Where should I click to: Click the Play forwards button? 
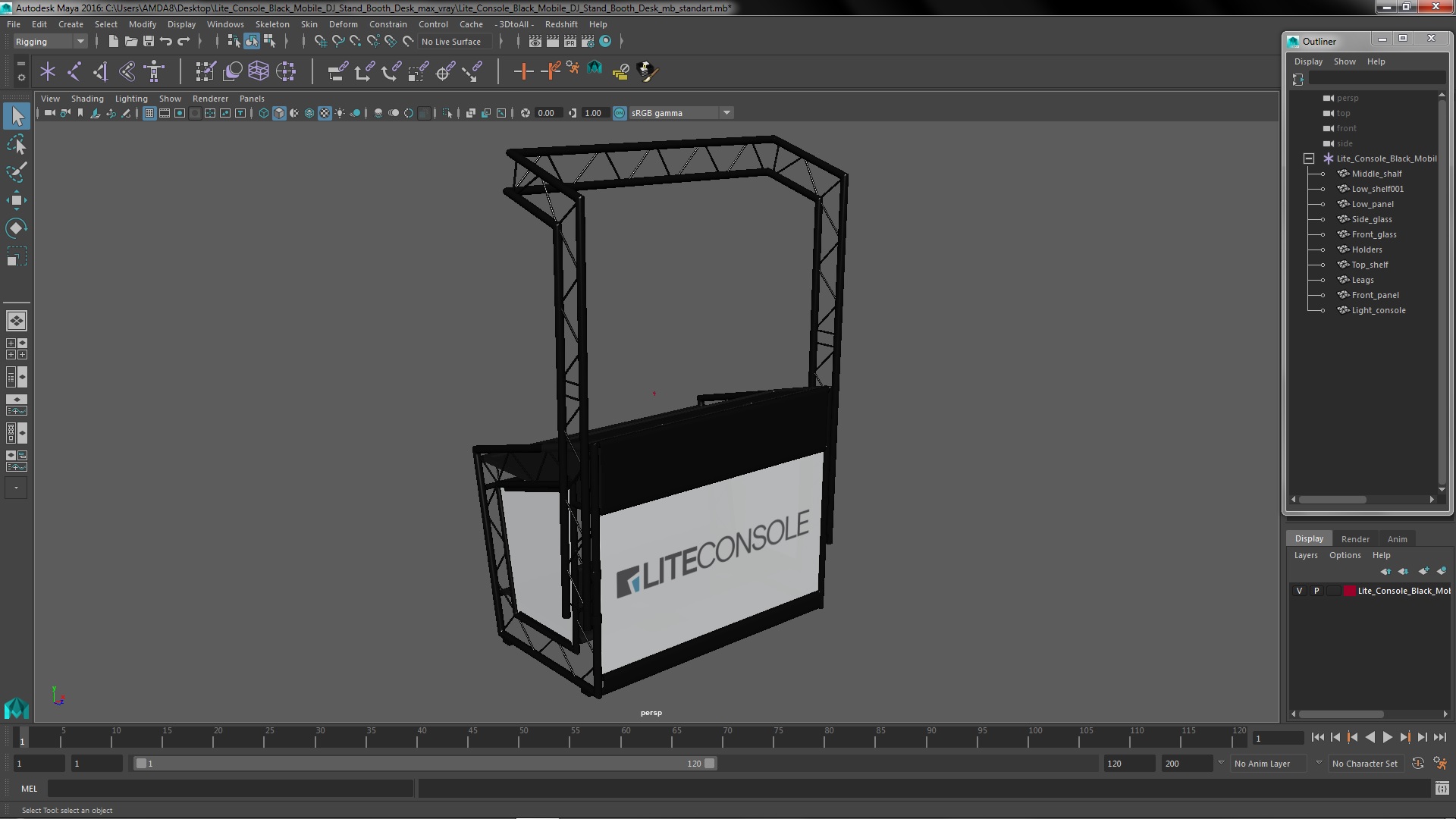[x=1387, y=737]
